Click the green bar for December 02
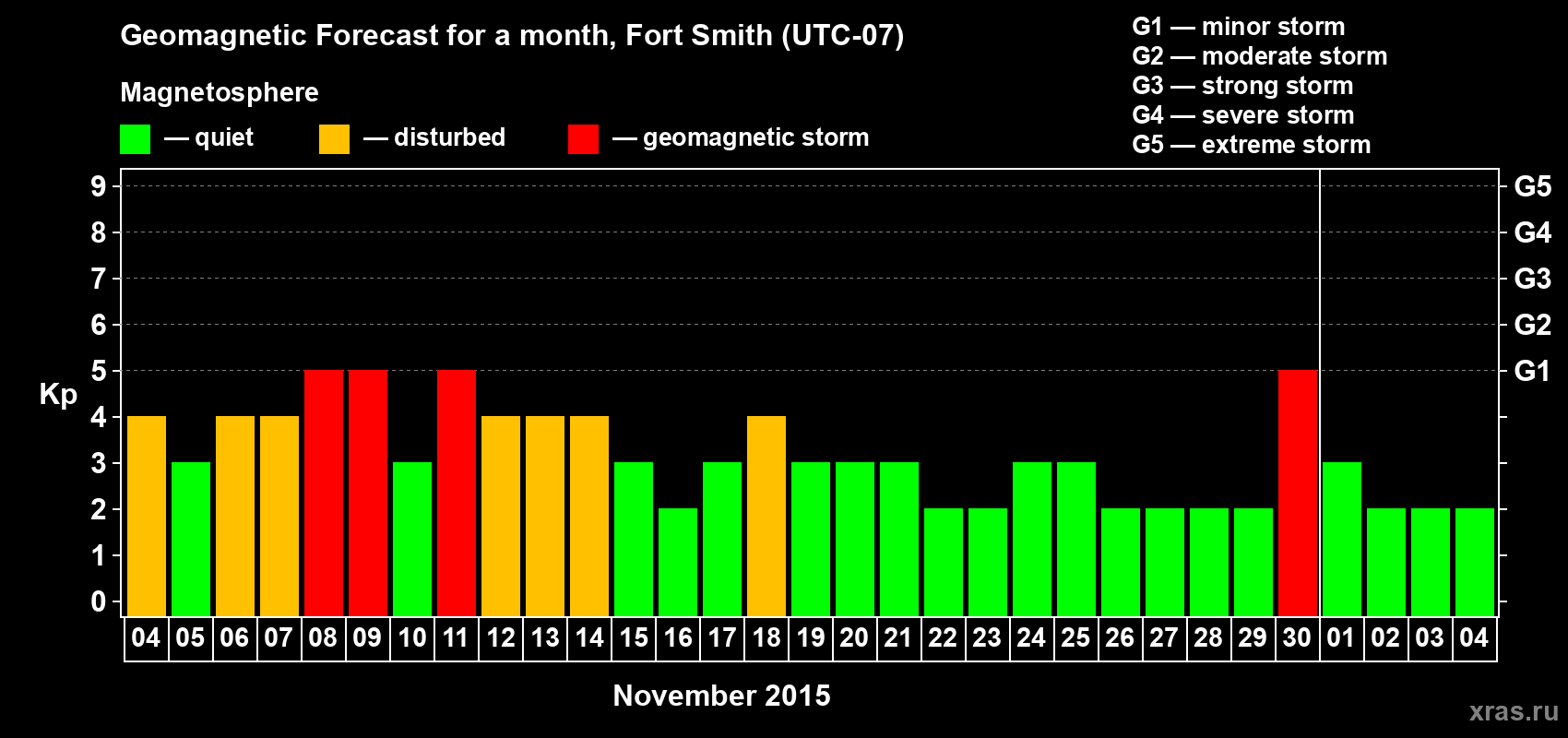Image resolution: width=1568 pixels, height=738 pixels. click(x=1386, y=562)
